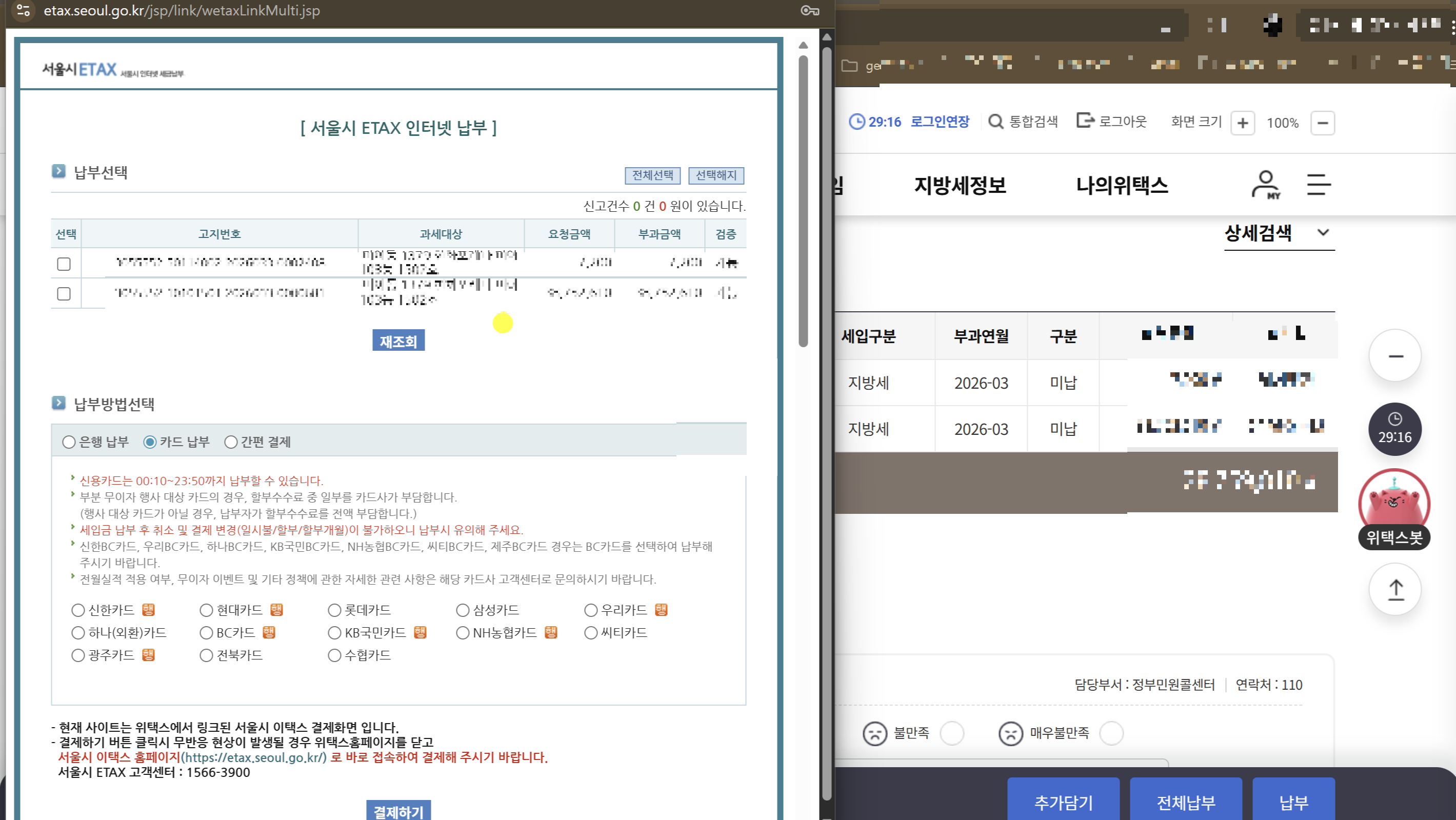Click the 전체선택 button

(652, 175)
